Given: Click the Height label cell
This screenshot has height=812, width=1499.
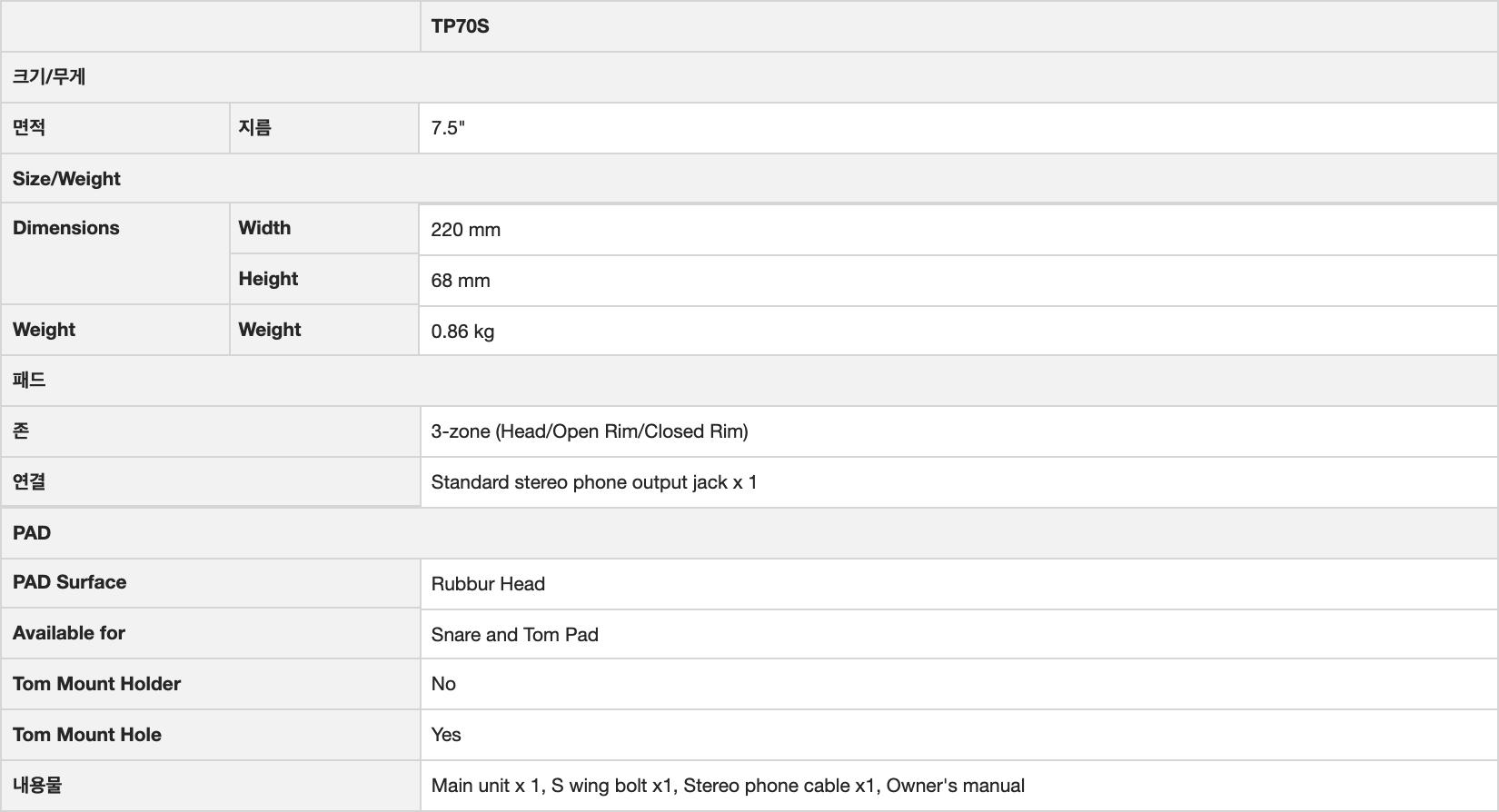Looking at the screenshot, I should click(x=268, y=279).
